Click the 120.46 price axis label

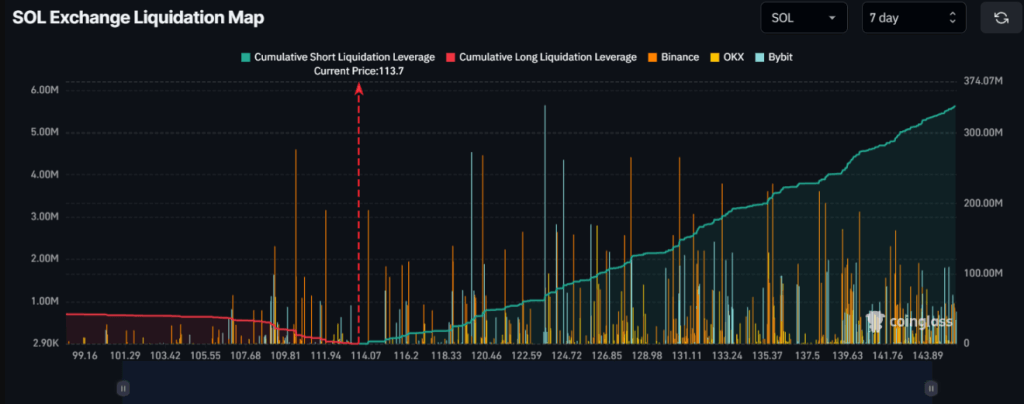point(487,356)
